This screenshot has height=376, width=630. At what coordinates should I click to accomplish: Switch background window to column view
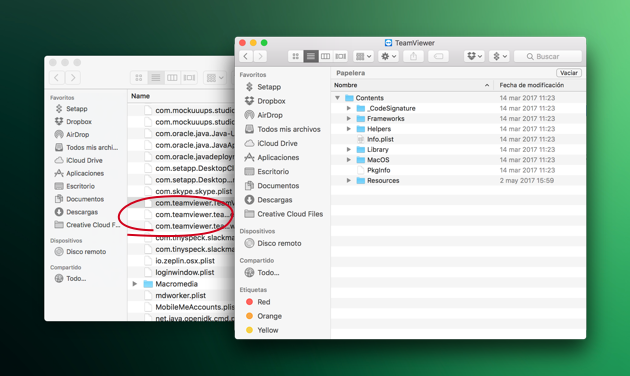coord(172,77)
